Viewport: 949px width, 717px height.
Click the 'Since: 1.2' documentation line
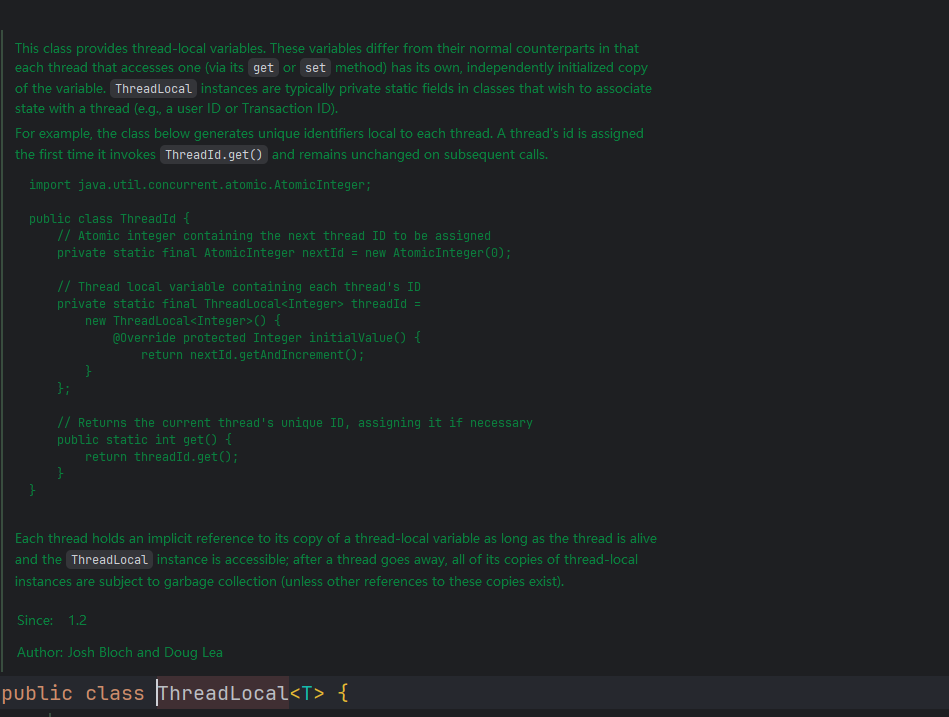52,620
